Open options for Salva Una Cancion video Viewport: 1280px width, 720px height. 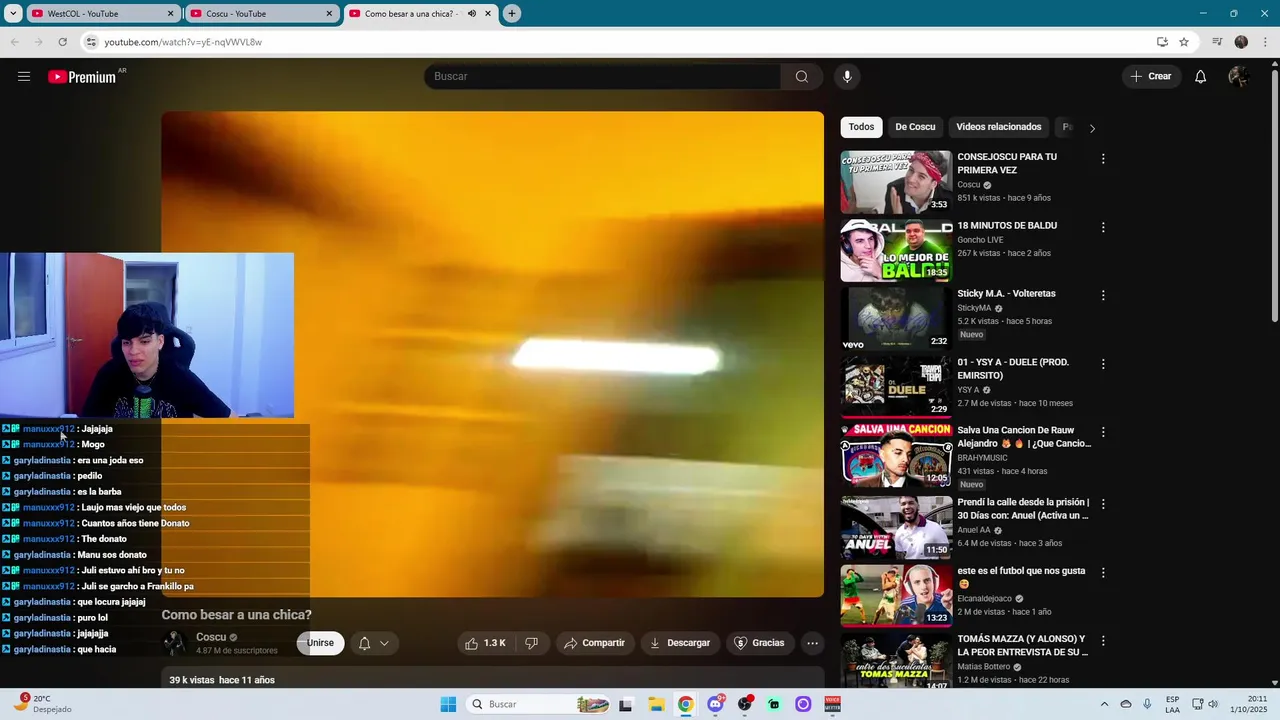pos(1103,432)
